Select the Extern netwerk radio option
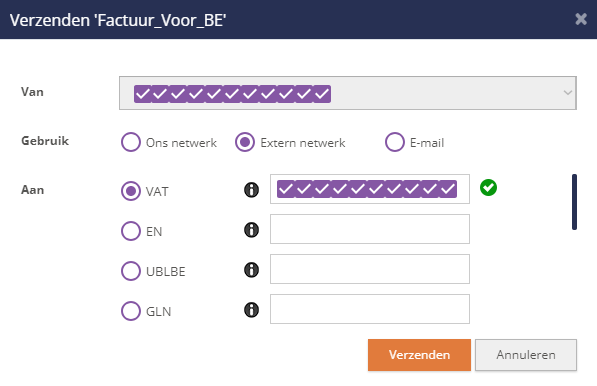Viewport: 597px width, 386px height. pyautogui.click(x=245, y=142)
